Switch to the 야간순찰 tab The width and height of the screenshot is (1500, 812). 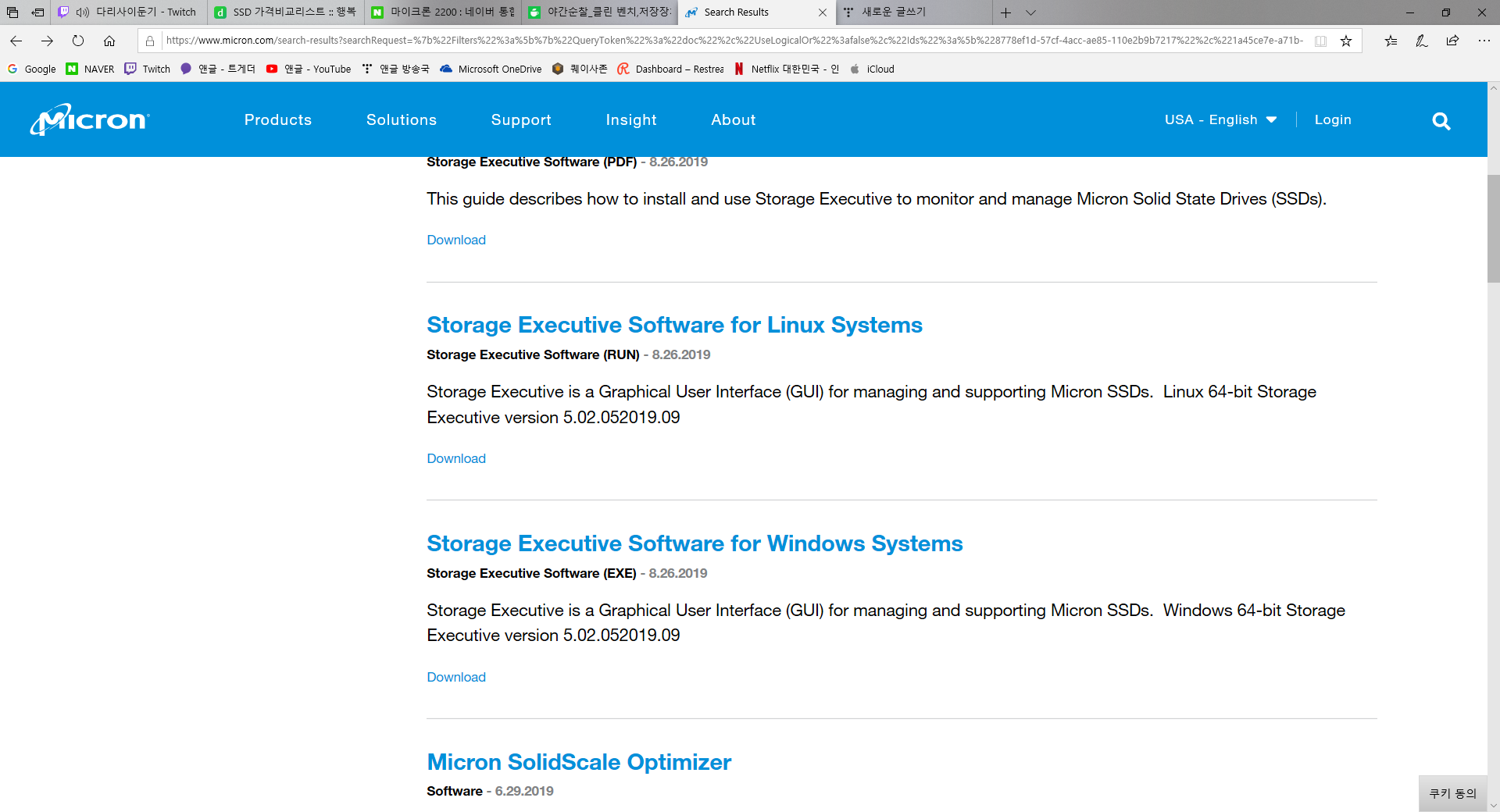pyautogui.click(x=600, y=12)
